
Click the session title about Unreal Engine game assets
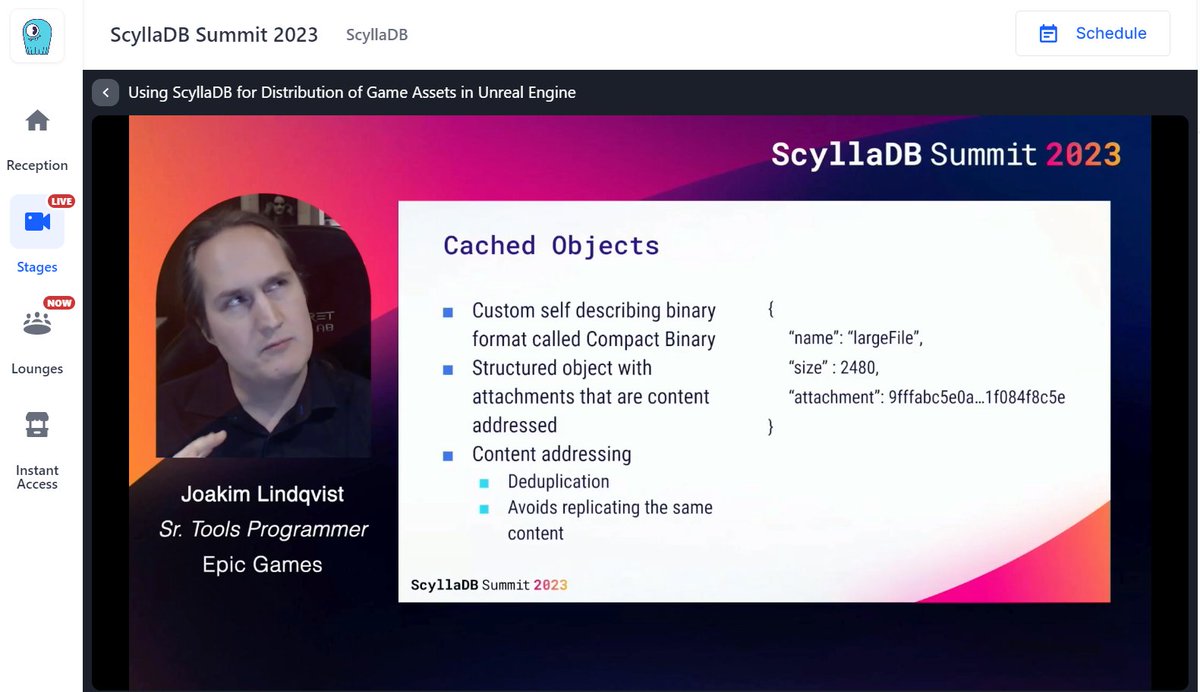coord(352,92)
